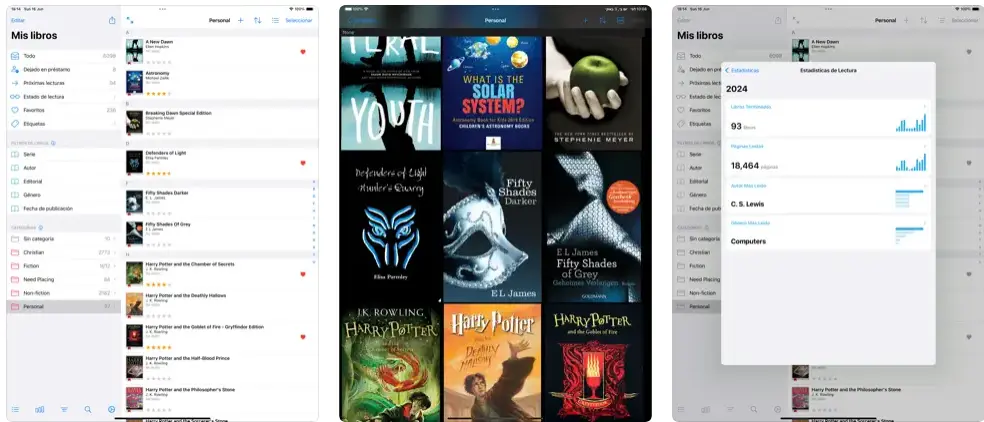Open Próximas lecturas list
Image resolution: width=984 pixels, height=422 pixels.
pyautogui.click(x=63, y=83)
